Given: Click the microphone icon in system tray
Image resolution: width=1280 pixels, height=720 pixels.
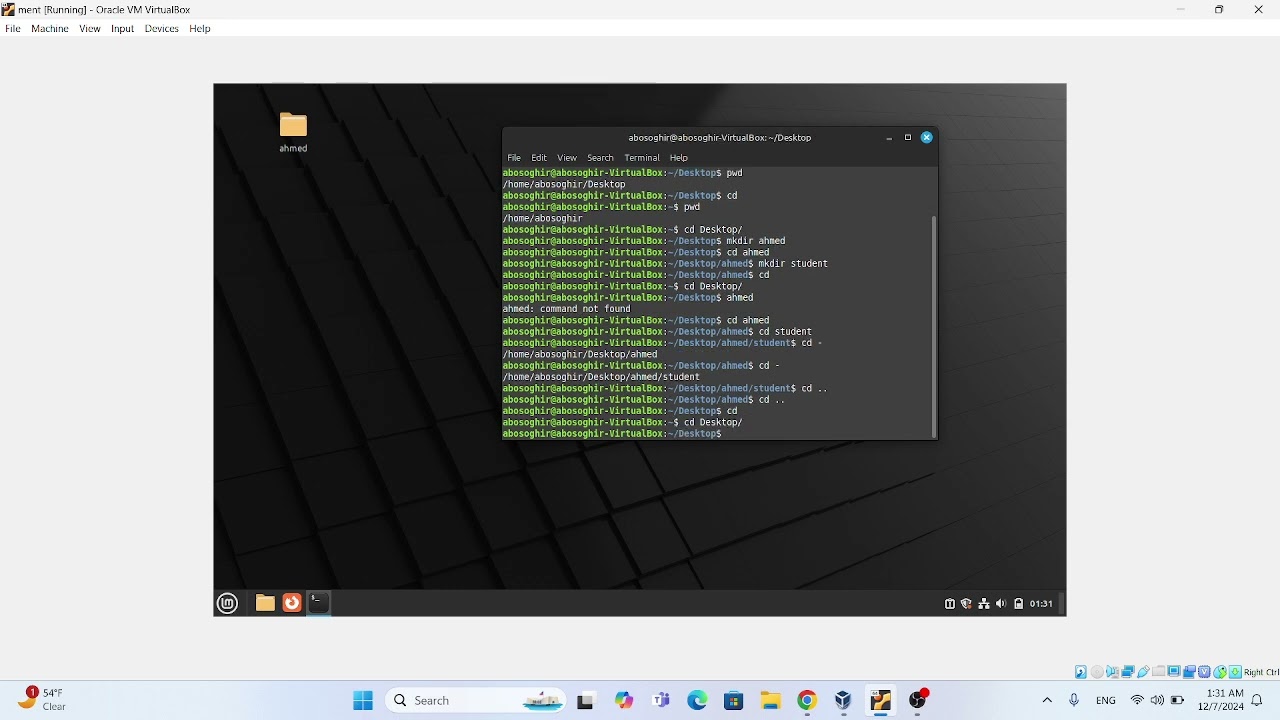Looking at the screenshot, I should pyautogui.click(x=1074, y=701).
